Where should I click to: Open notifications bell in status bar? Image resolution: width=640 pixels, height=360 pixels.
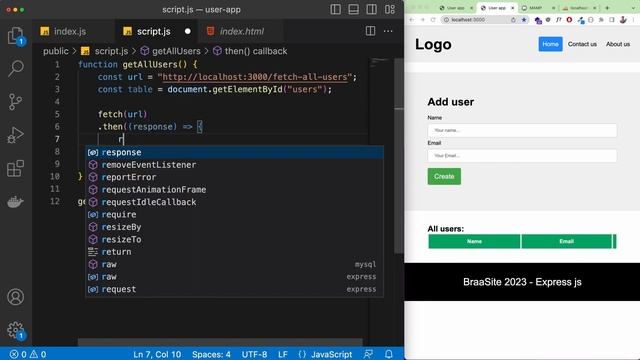pos(389,354)
